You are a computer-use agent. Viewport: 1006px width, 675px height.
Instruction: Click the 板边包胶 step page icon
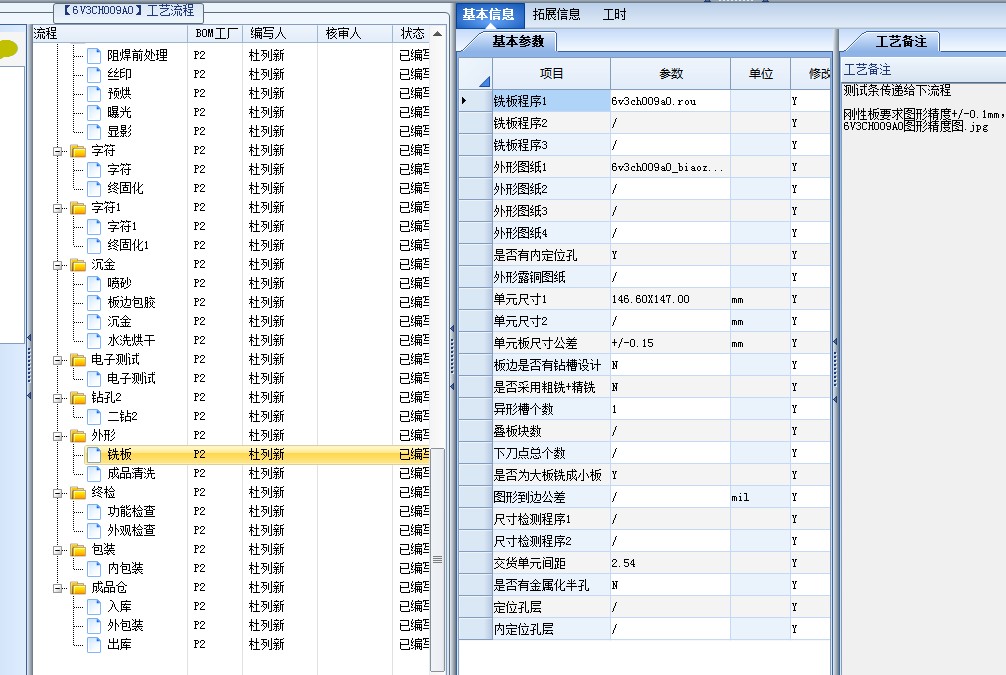tap(94, 302)
